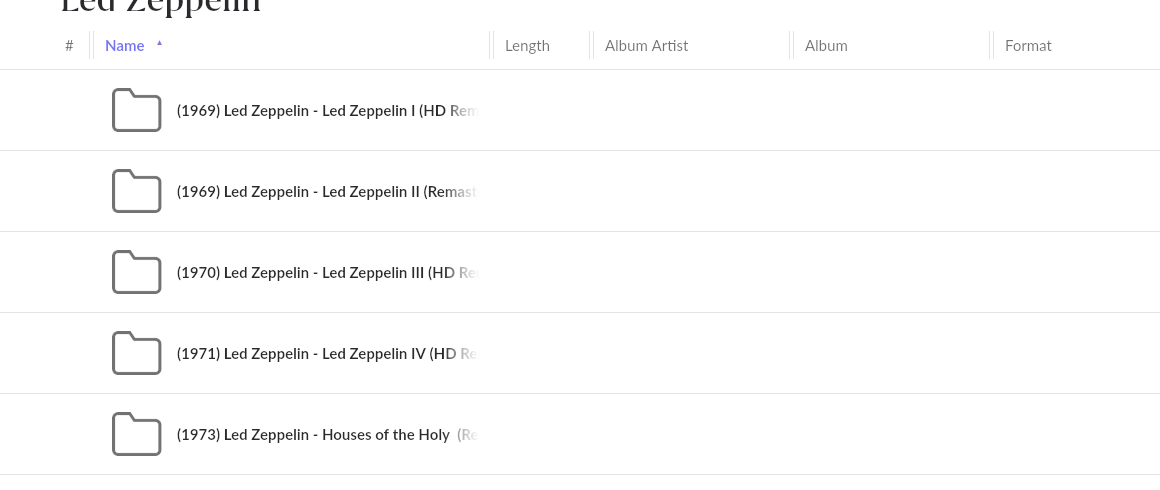Sort the list by the Name column
Screen dimensions: 1160x490
[x=124, y=46]
